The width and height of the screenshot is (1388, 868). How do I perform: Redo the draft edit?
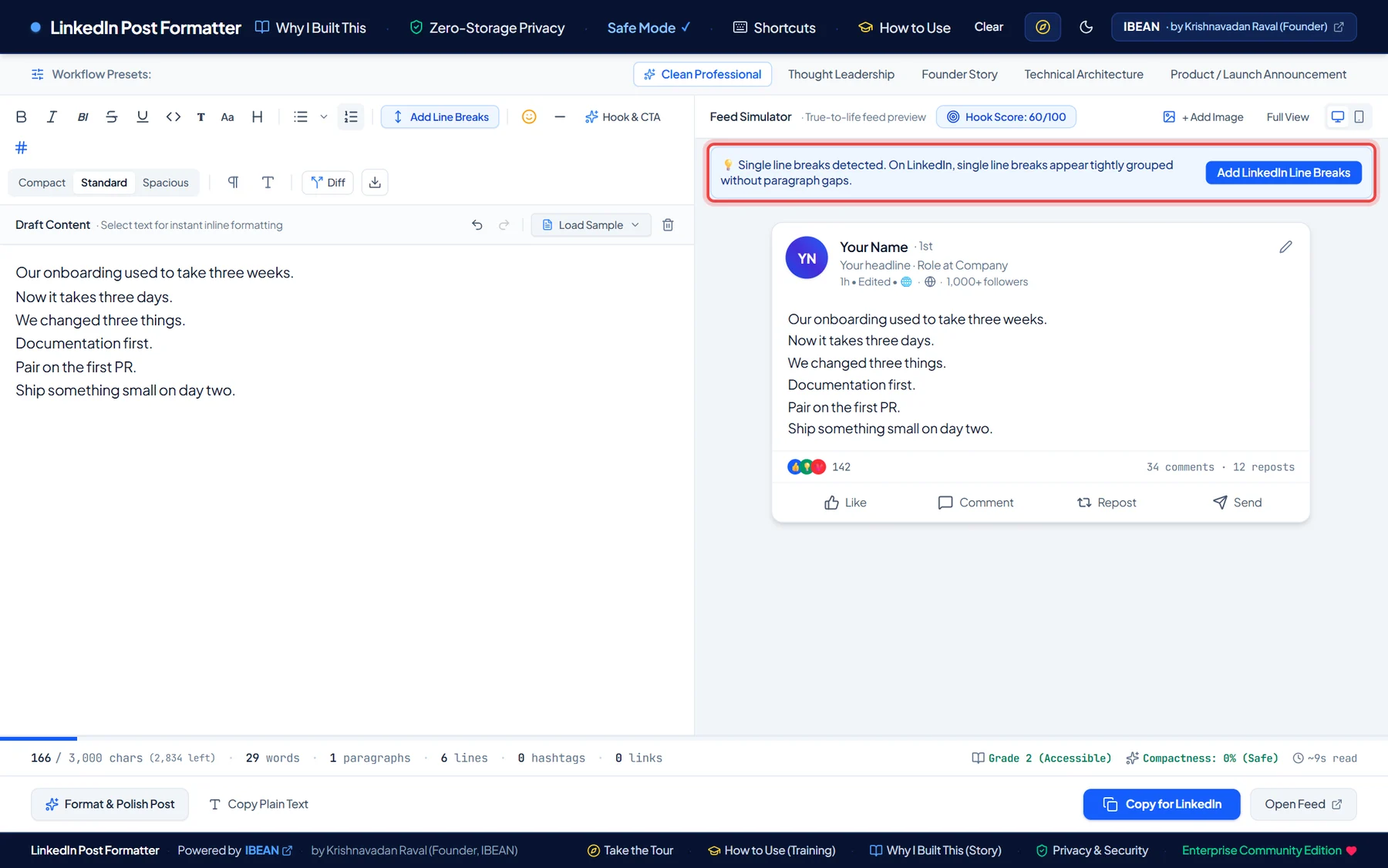(504, 225)
